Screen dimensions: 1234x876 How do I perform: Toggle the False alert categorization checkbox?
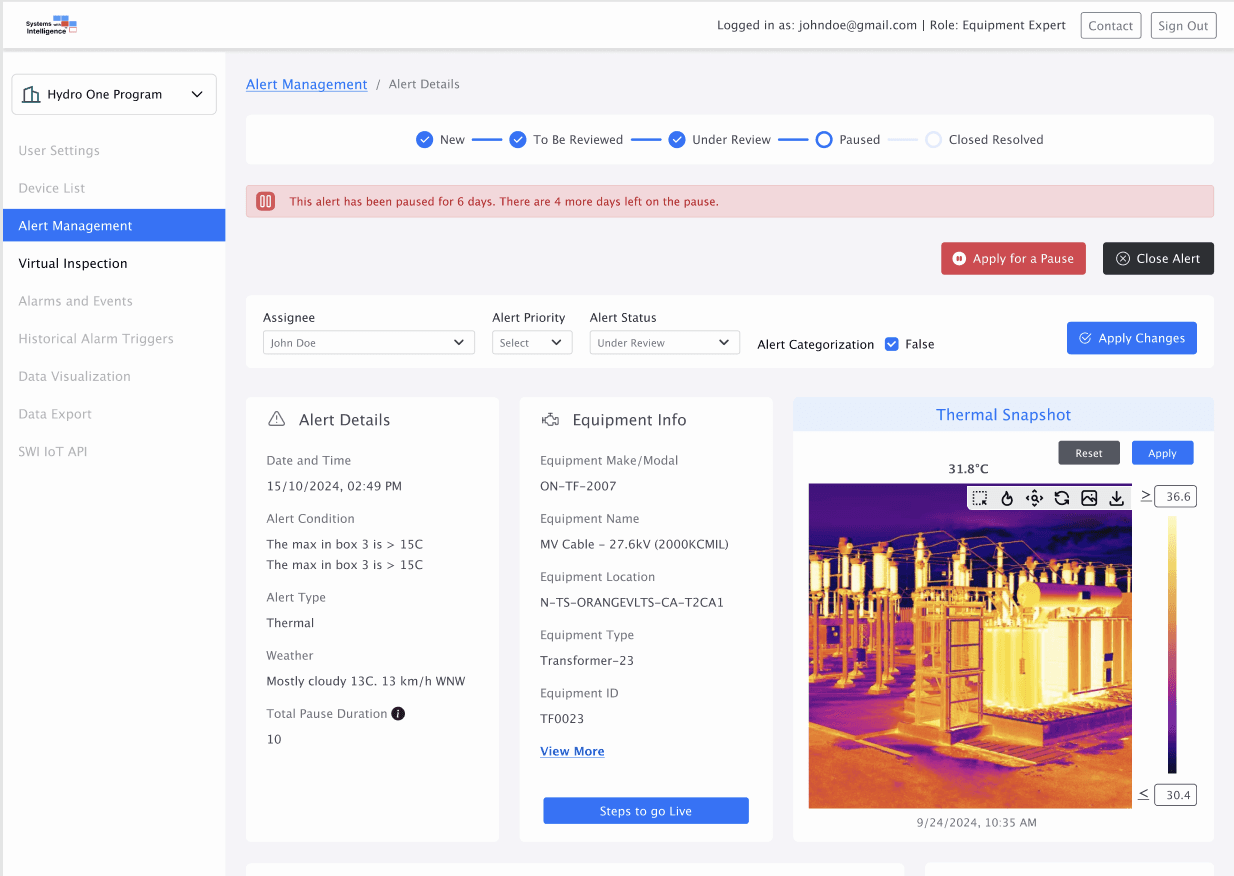tap(892, 344)
